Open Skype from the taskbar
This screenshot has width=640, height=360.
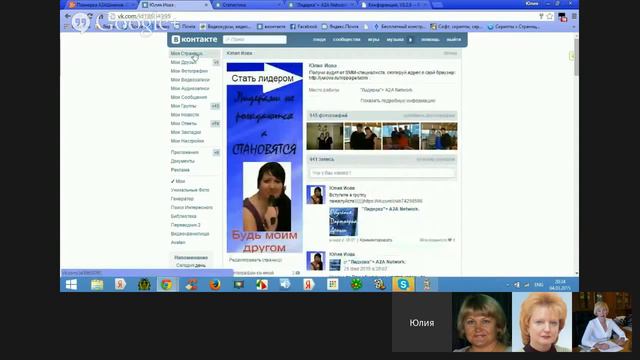click(x=403, y=284)
